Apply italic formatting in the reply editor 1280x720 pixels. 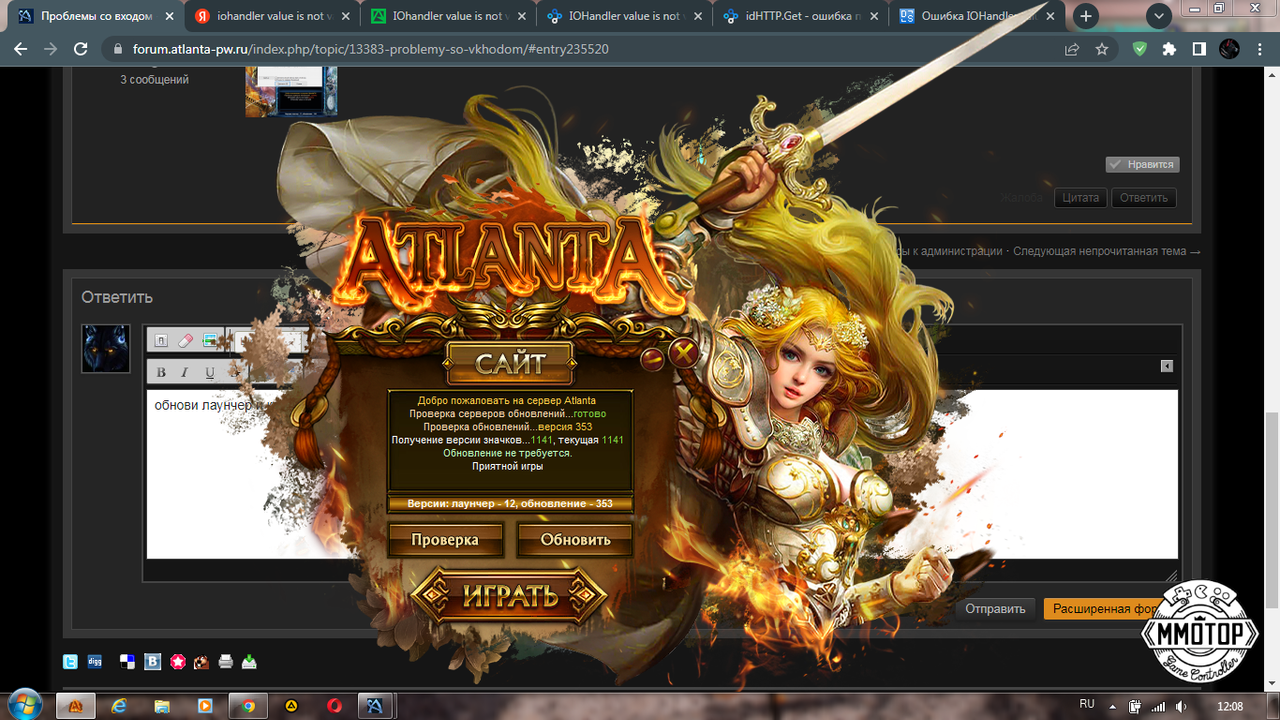click(x=185, y=372)
